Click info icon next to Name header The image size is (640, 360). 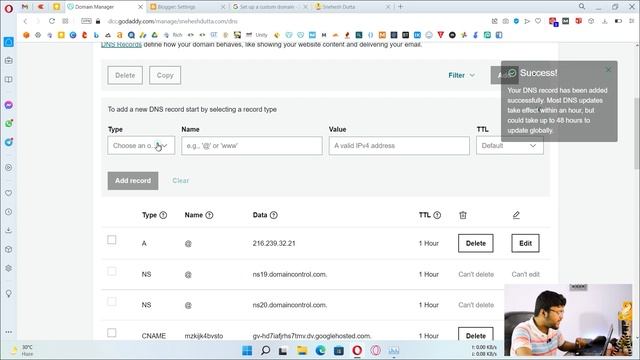[x=209, y=215]
